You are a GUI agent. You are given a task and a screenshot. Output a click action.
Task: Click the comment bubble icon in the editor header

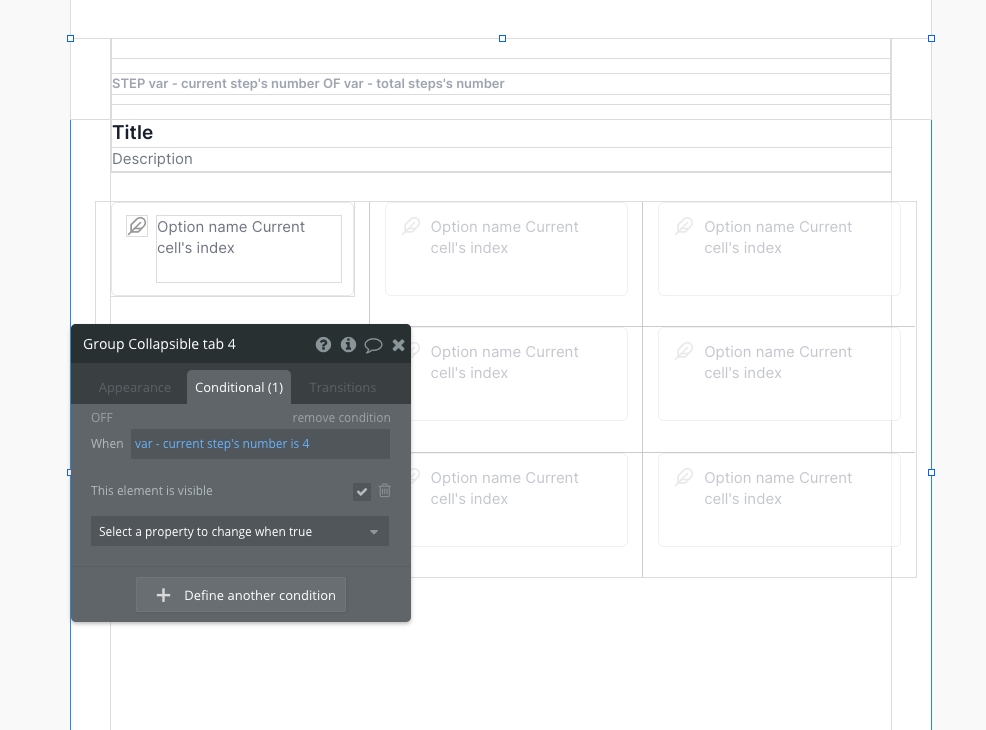373,345
